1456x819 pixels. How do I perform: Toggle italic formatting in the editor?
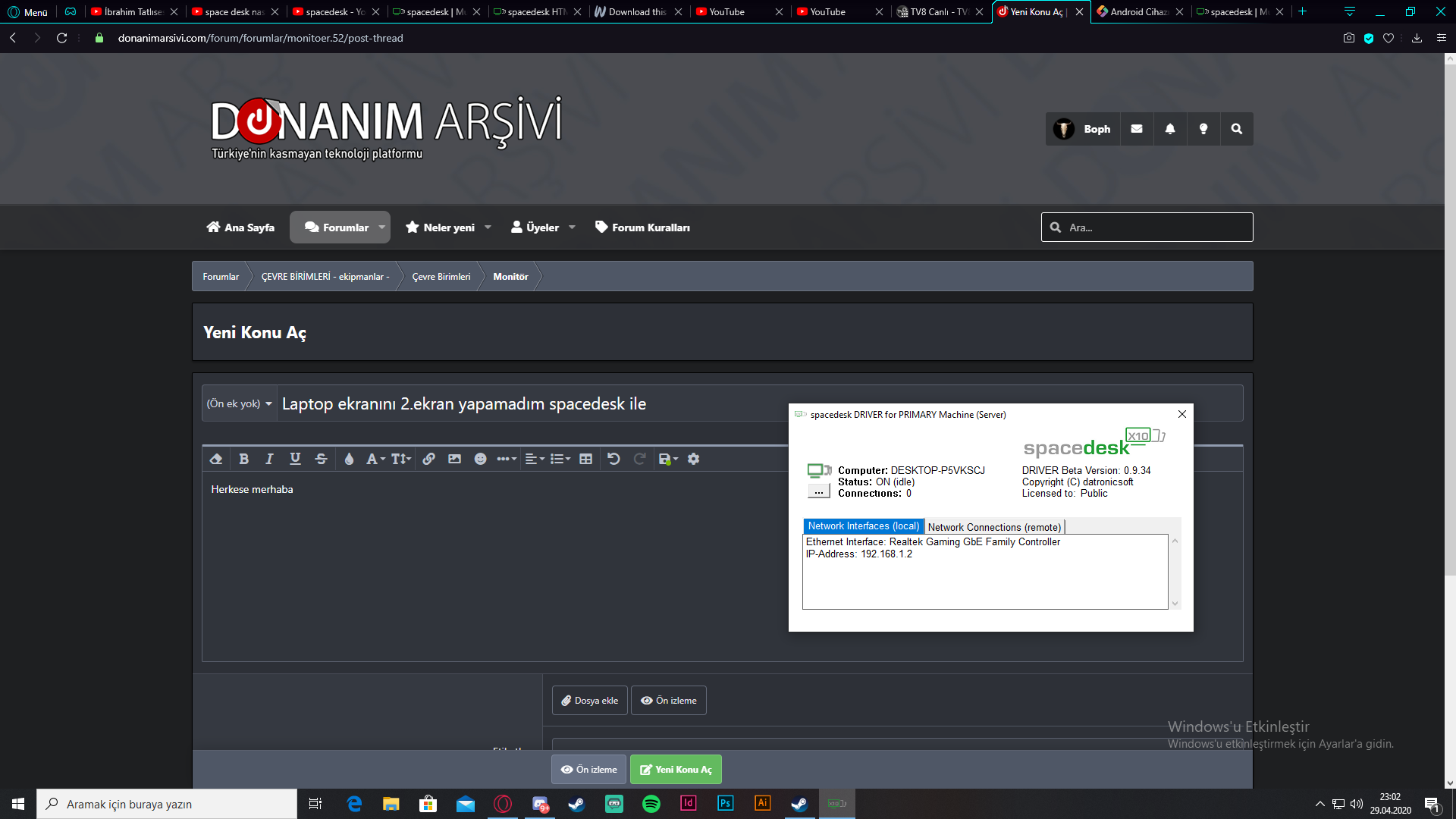click(269, 459)
